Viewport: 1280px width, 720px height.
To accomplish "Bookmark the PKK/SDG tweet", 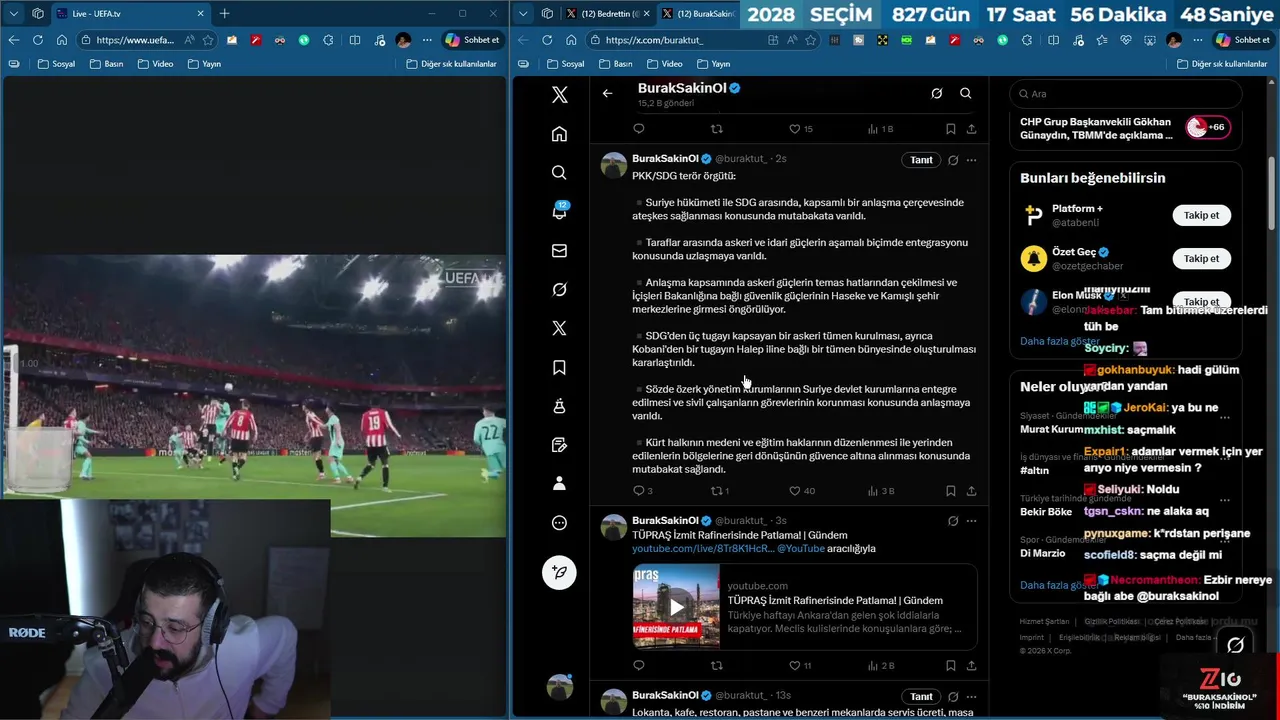I will (x=950, y=491).
